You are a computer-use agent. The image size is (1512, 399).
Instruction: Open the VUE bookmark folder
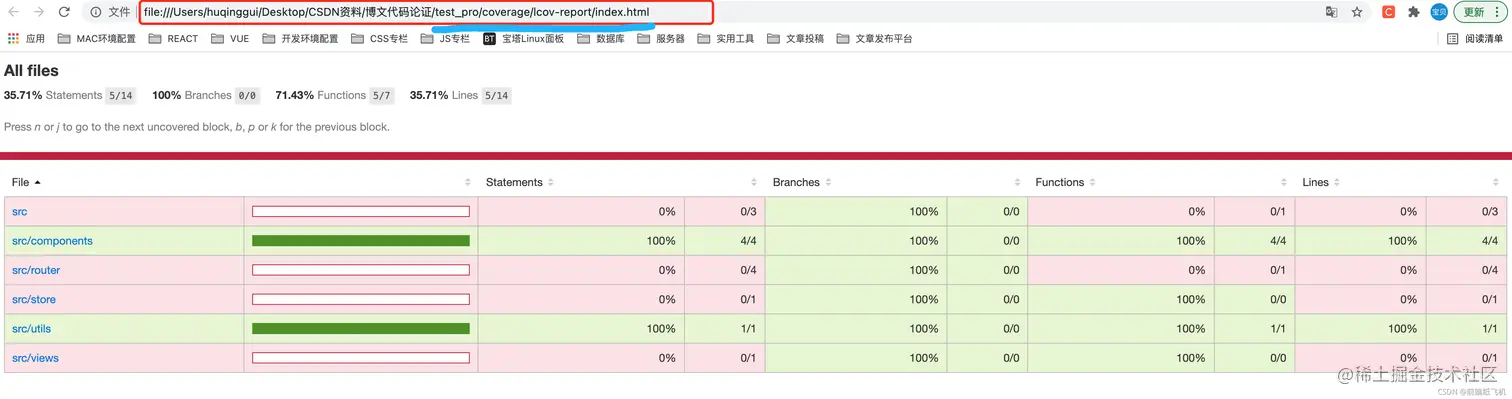point(230,39)
